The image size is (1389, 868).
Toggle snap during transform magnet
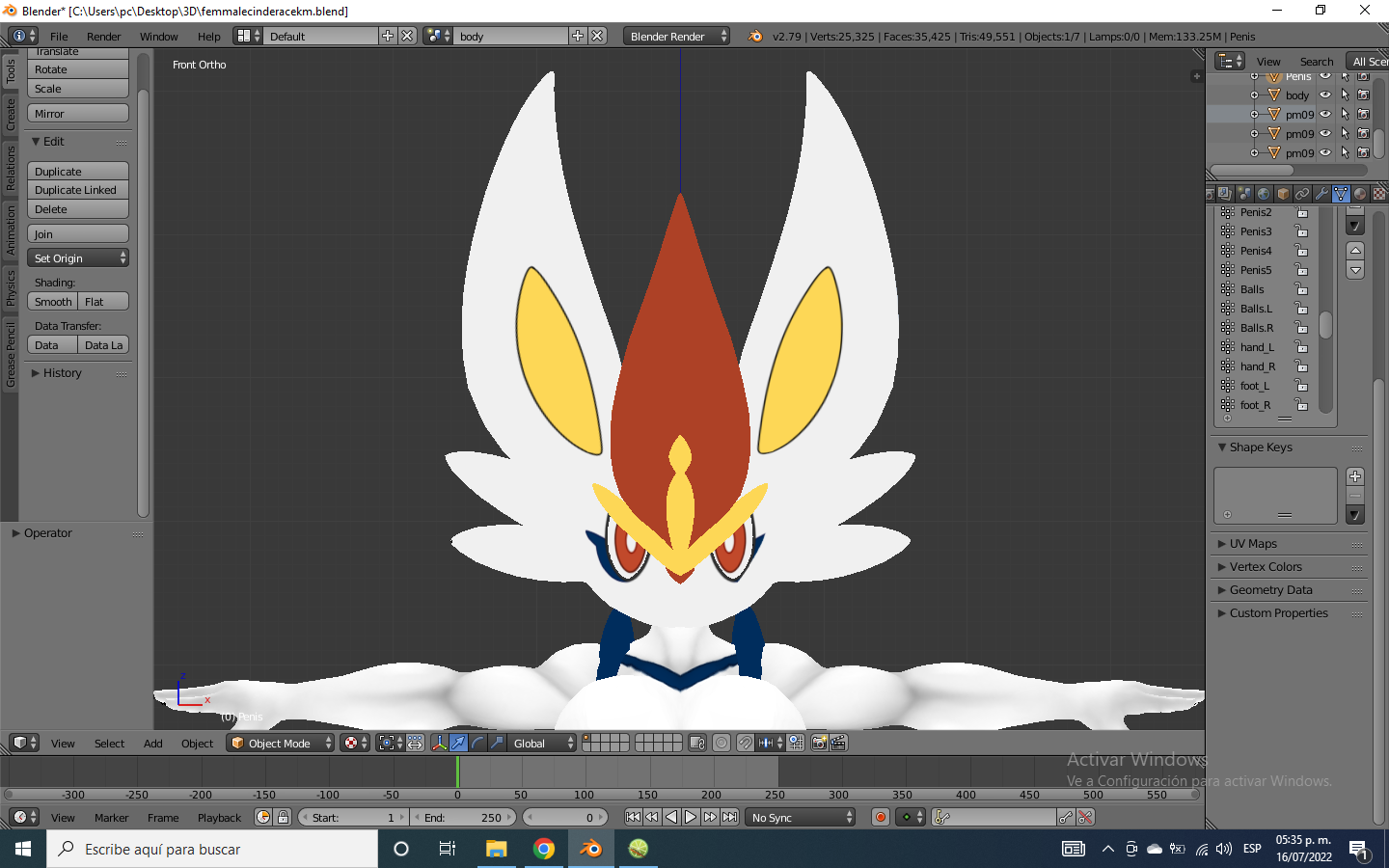[746, 743]
